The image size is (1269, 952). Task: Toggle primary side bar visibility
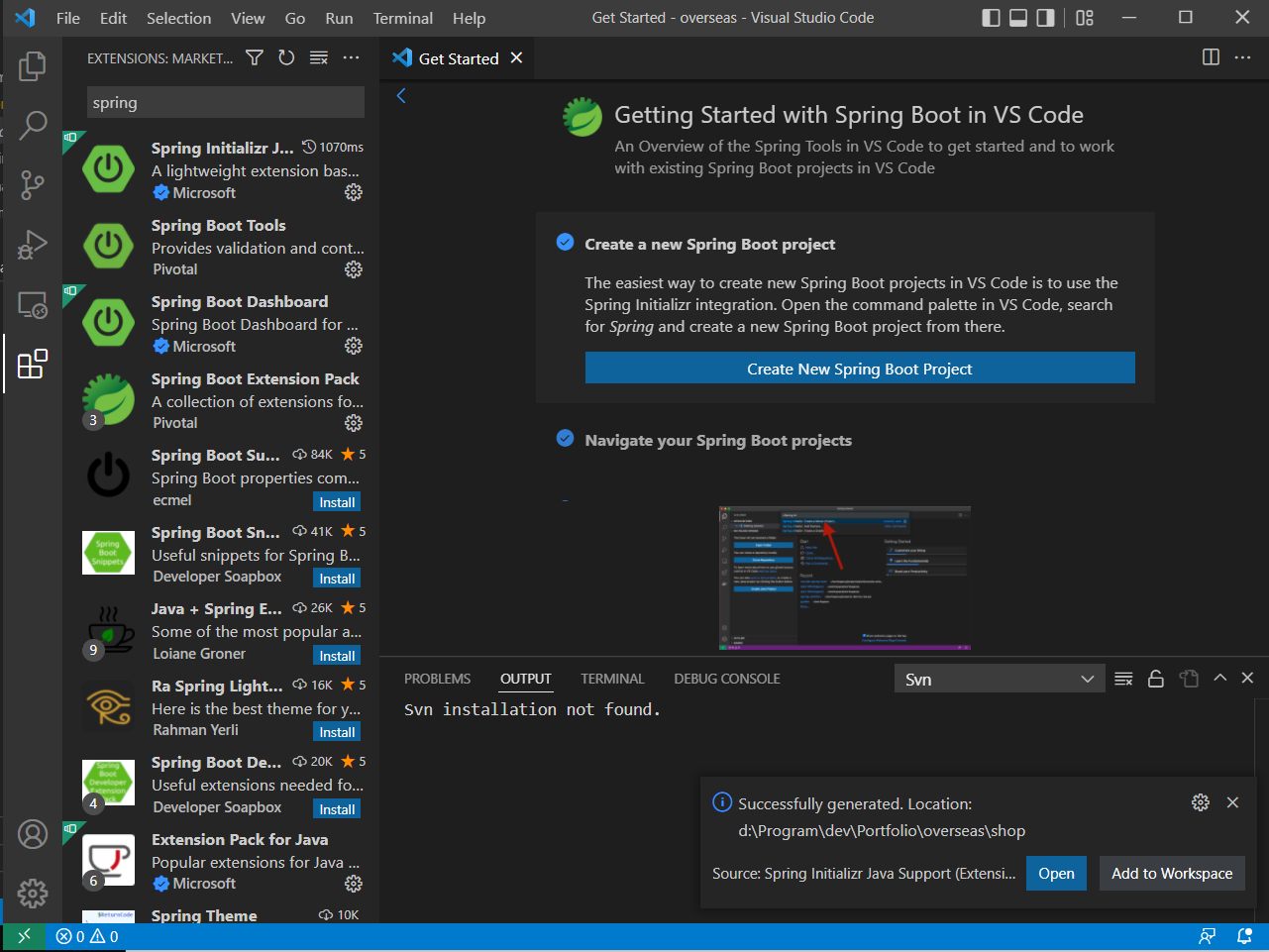pos(991,18)
